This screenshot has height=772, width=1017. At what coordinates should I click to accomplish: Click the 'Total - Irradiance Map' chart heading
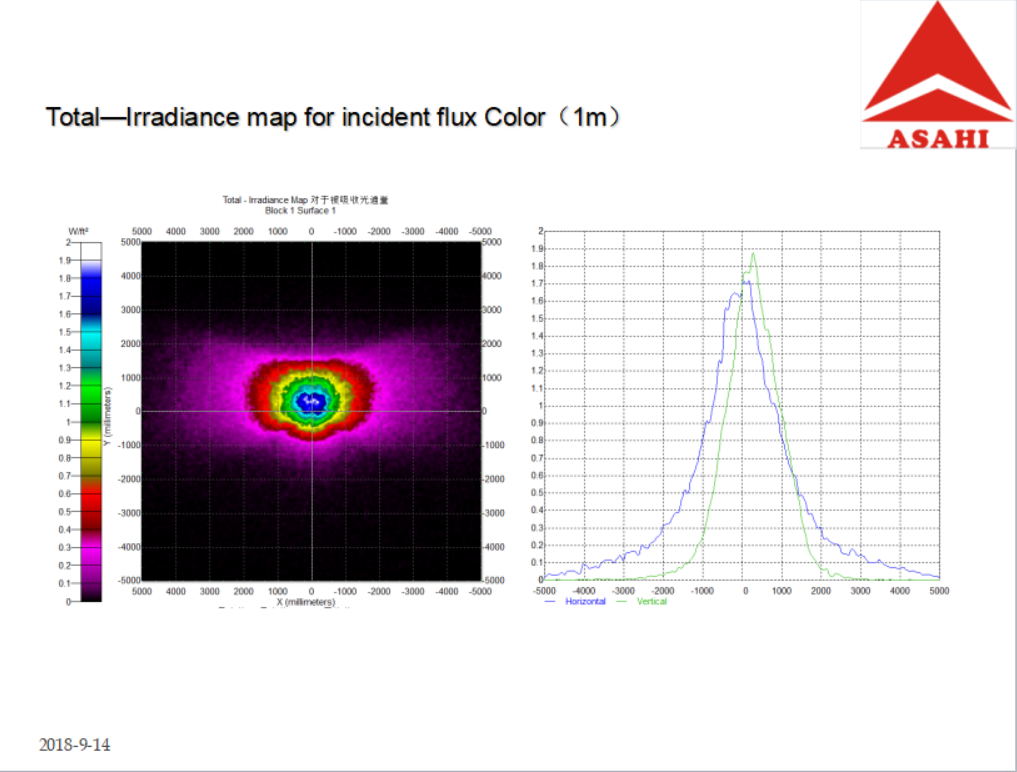[x=305, y=200]
